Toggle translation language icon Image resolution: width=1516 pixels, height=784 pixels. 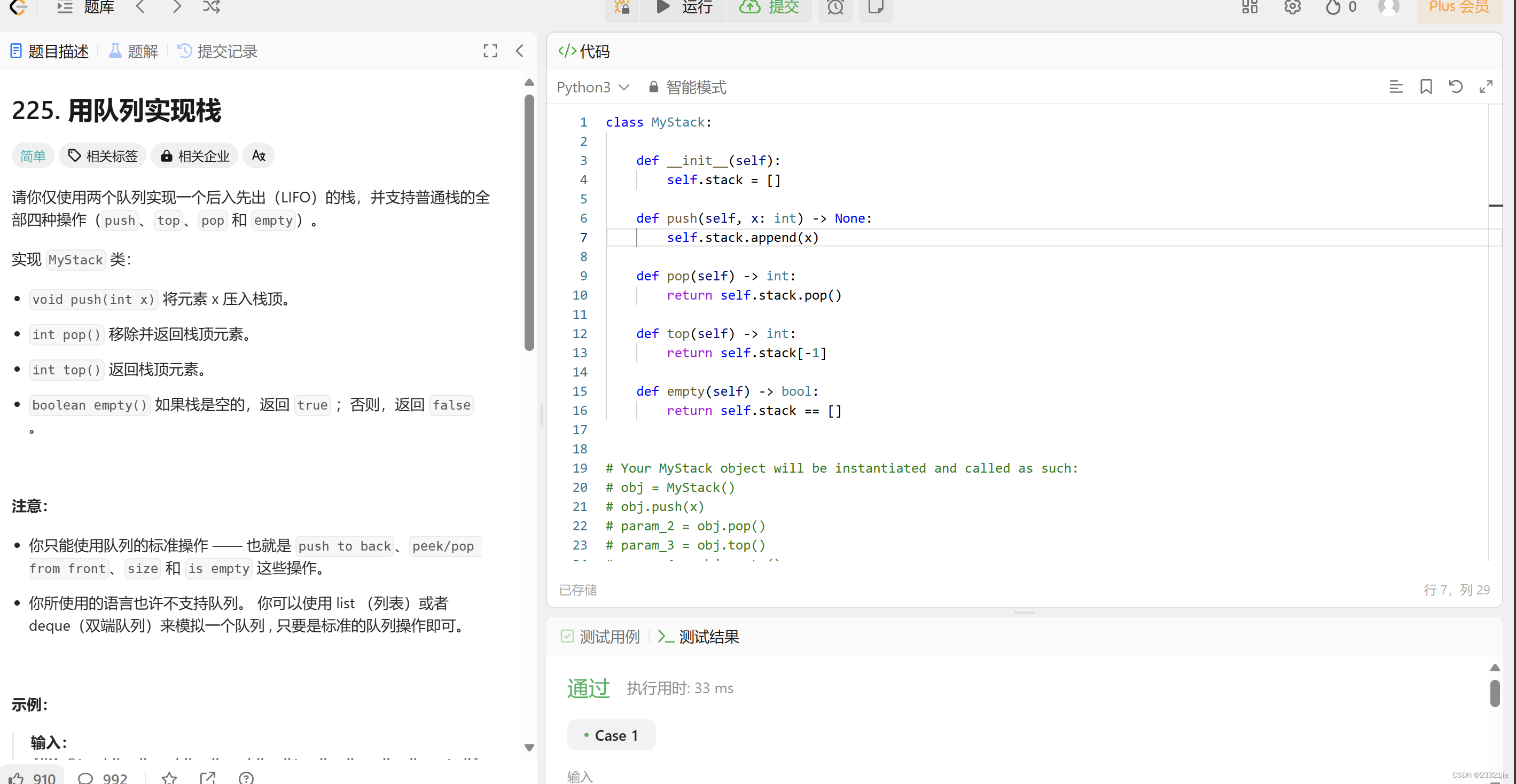pos(259,156)
